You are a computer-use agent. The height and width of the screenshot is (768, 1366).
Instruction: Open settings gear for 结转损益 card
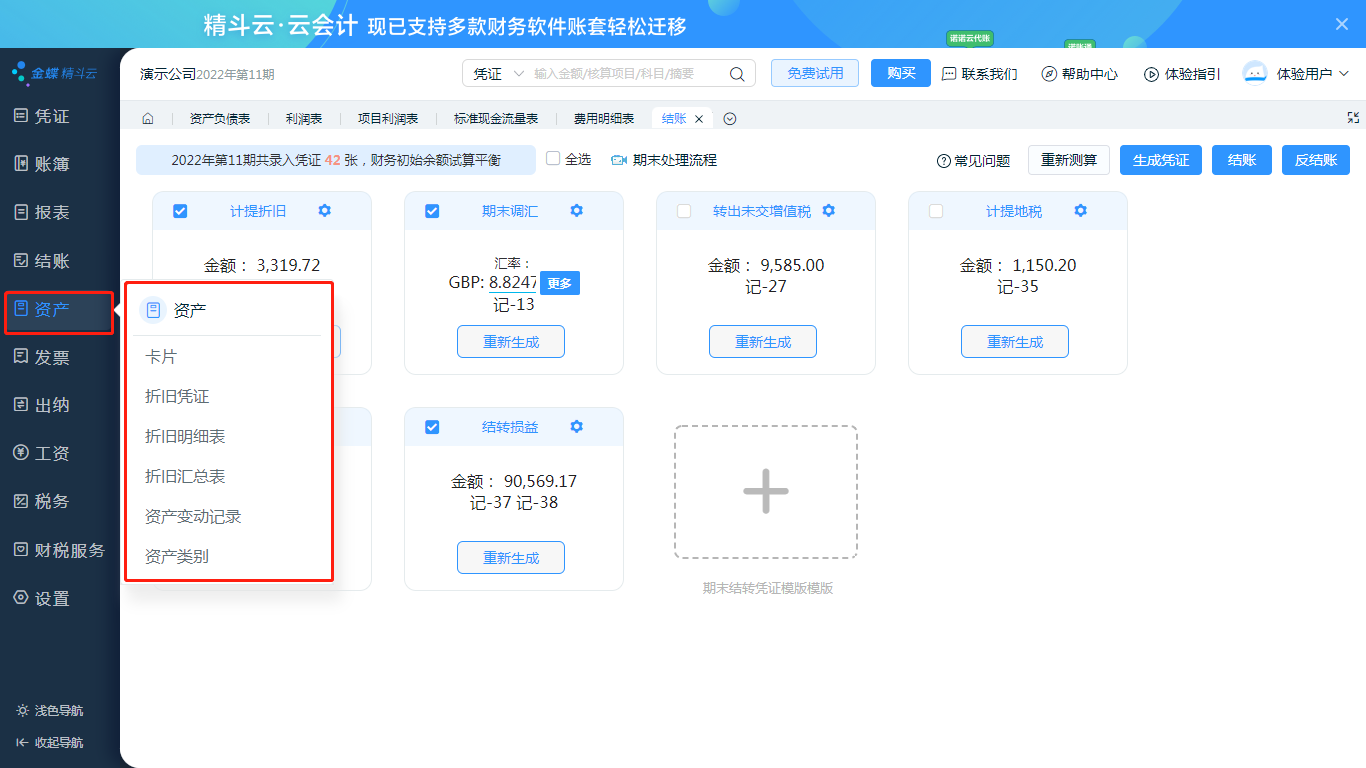(x=576, y=427)
